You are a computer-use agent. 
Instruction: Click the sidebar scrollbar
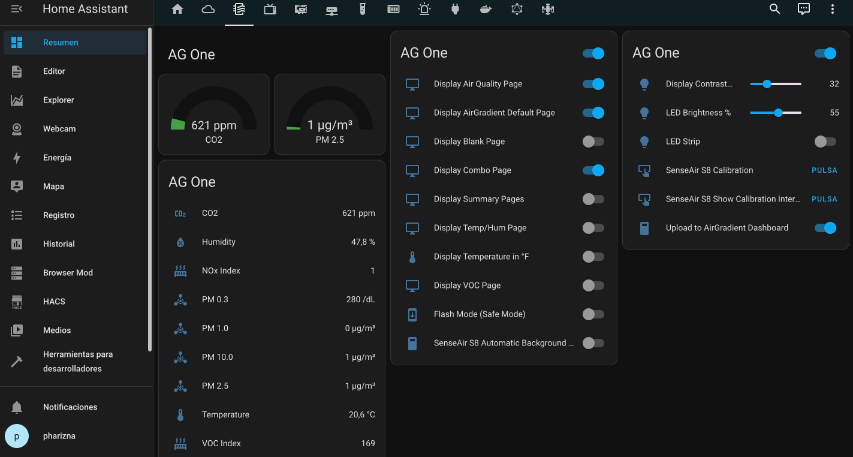[150, 189]
